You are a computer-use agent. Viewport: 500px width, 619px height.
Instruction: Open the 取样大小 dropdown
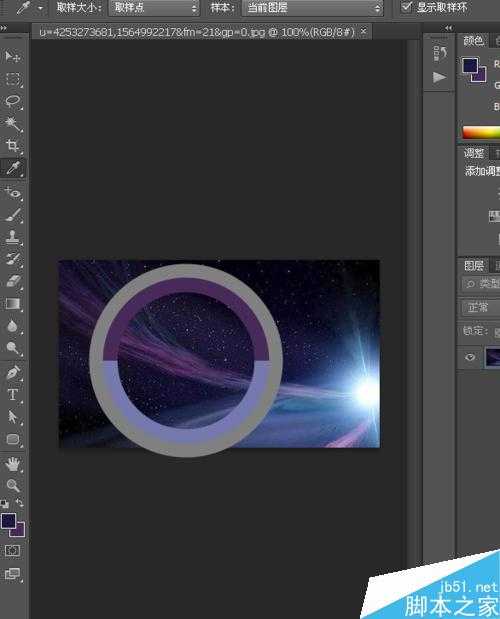153,8
